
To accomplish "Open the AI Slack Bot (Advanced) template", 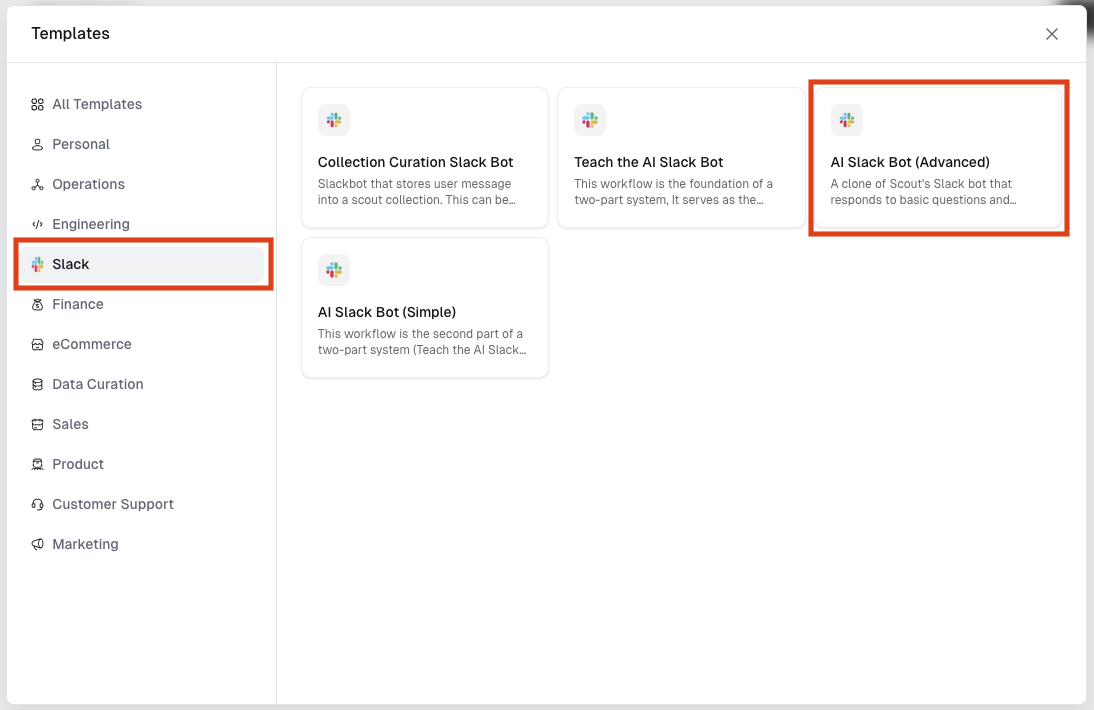I will pyautogui.click(x=938, y=158).
